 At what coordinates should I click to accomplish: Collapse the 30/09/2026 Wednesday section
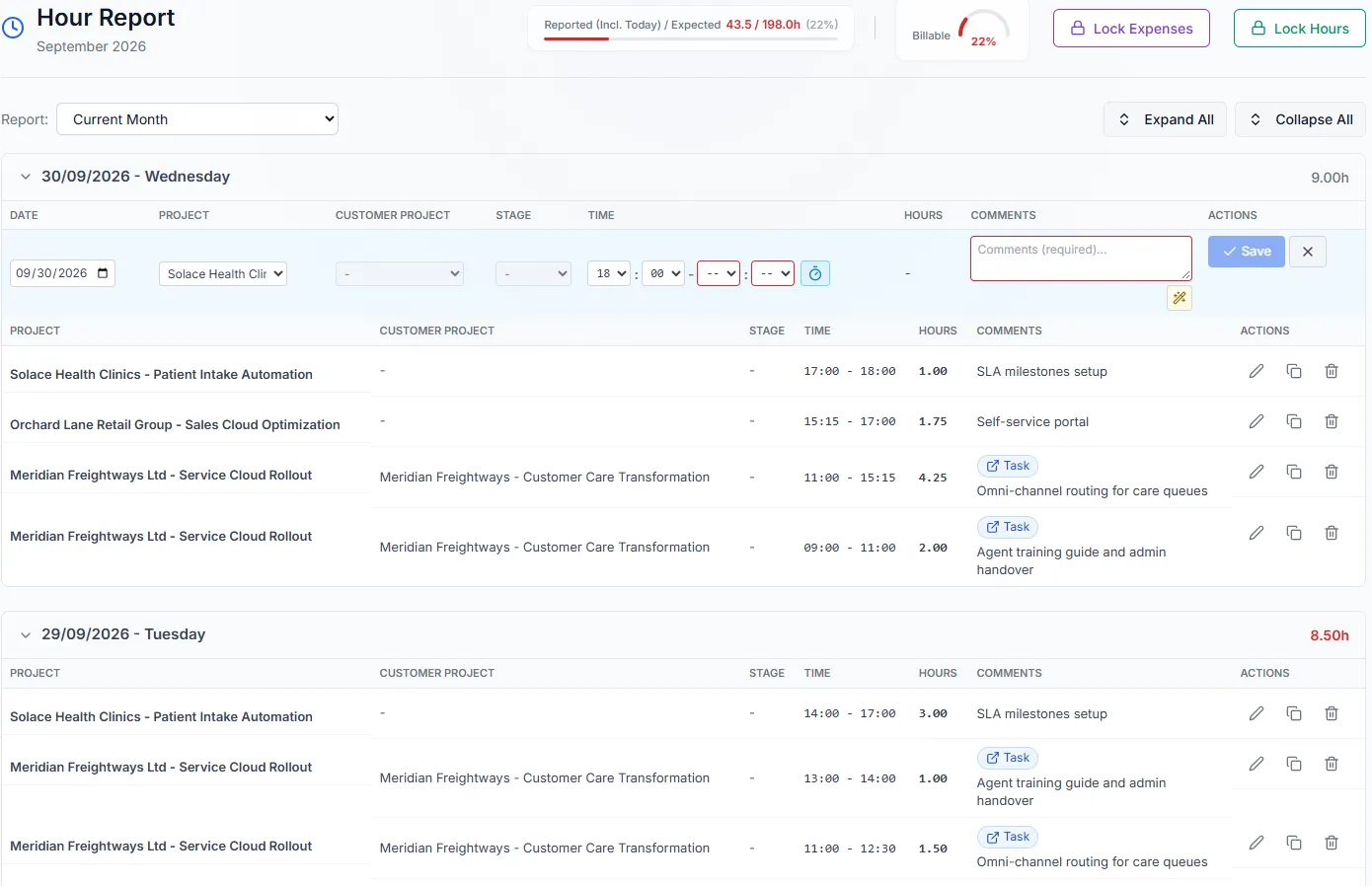(26, 177)
